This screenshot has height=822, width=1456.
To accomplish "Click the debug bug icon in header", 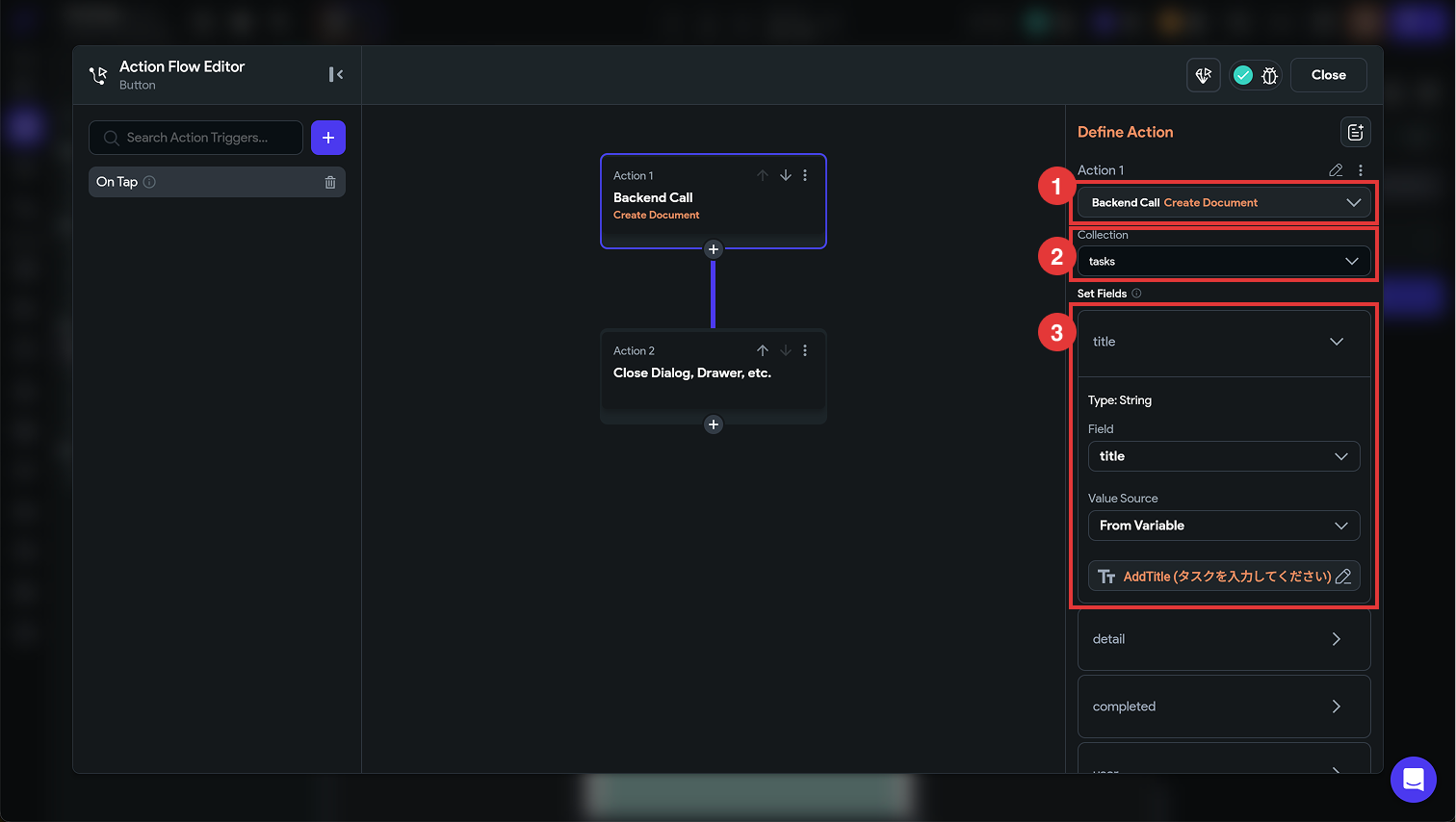I will tap(1270, 75).
